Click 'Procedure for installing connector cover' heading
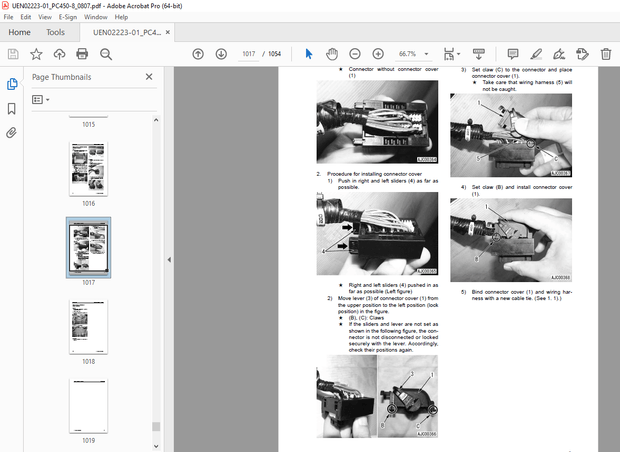This screenshot has width=620, height=452. point(374,174)
